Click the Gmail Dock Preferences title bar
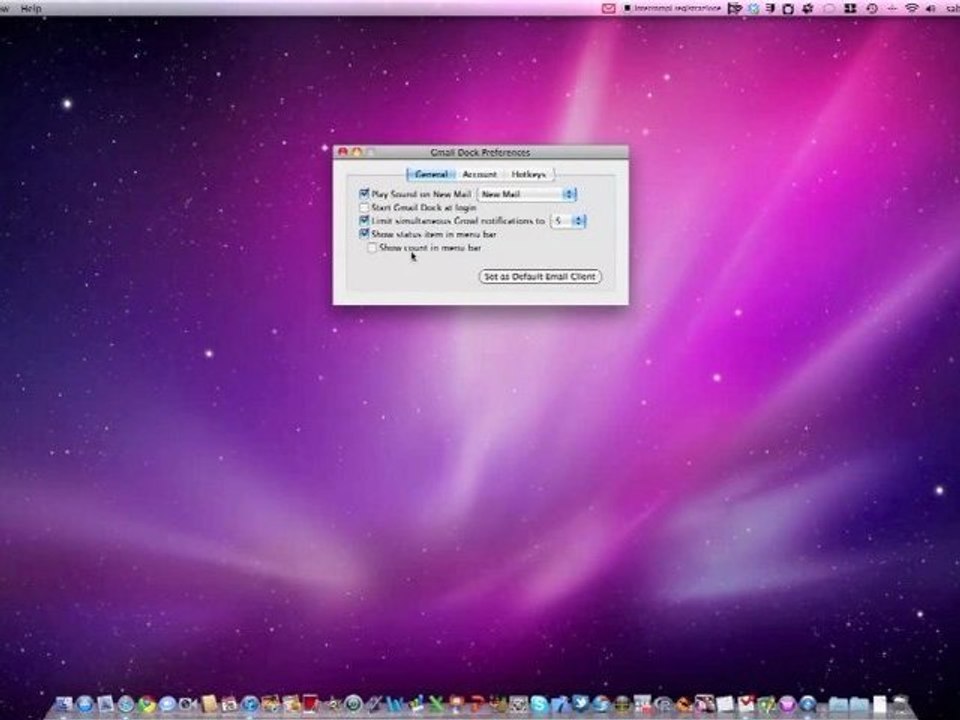 pos(480,152)
